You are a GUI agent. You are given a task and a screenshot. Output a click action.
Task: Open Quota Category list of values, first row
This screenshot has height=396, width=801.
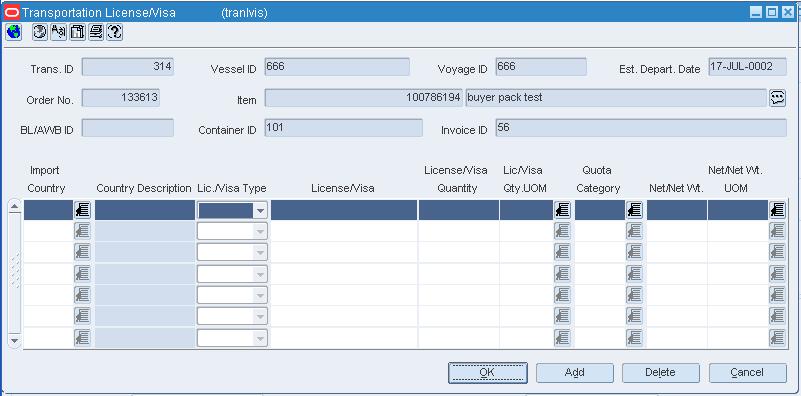pos(634,210)
